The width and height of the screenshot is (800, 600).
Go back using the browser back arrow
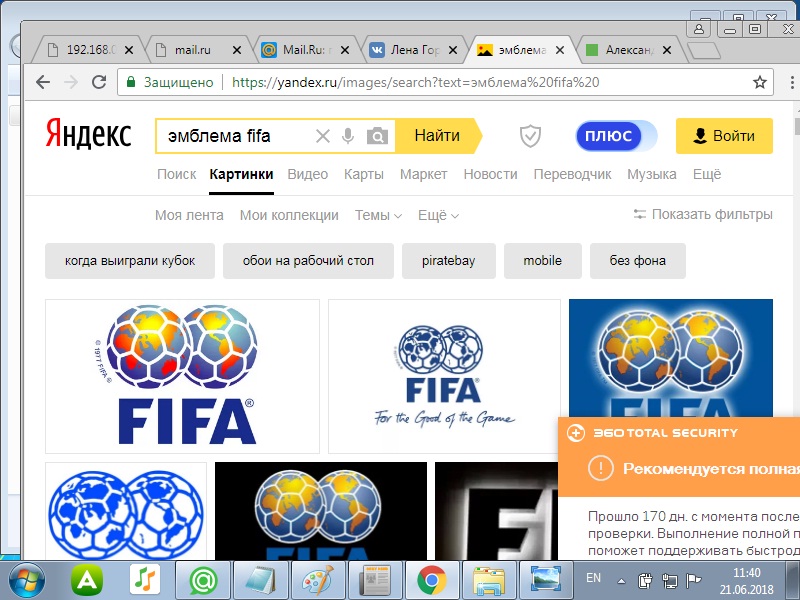coord(43,82)
